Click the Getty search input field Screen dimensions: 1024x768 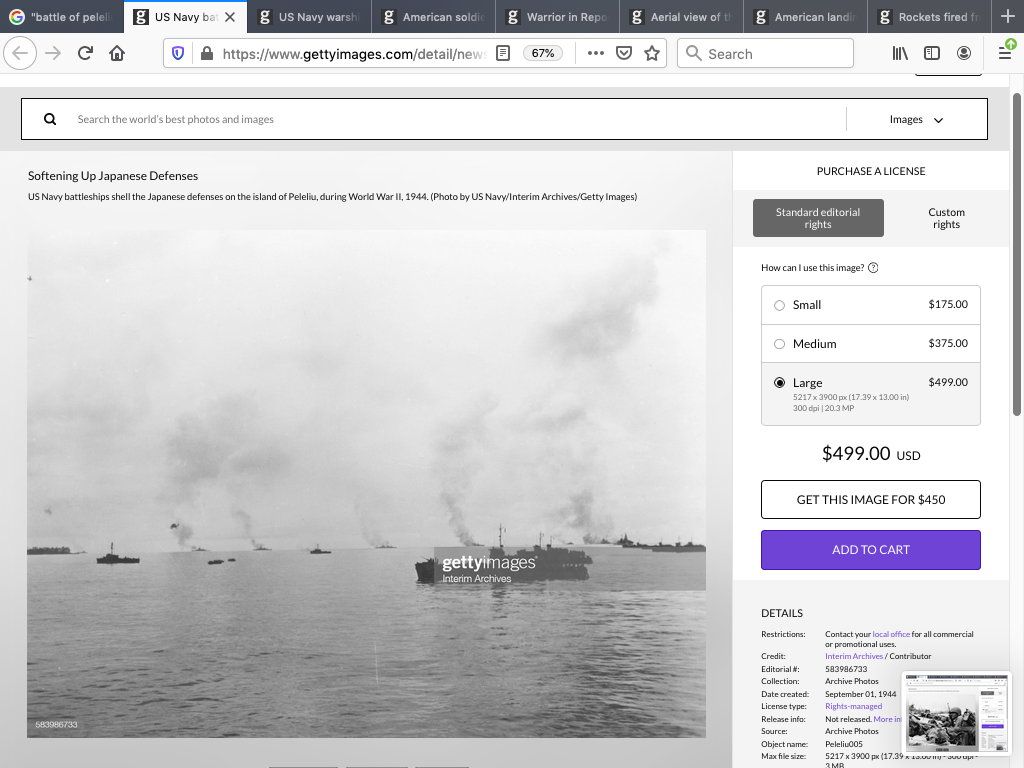point(450,120)
